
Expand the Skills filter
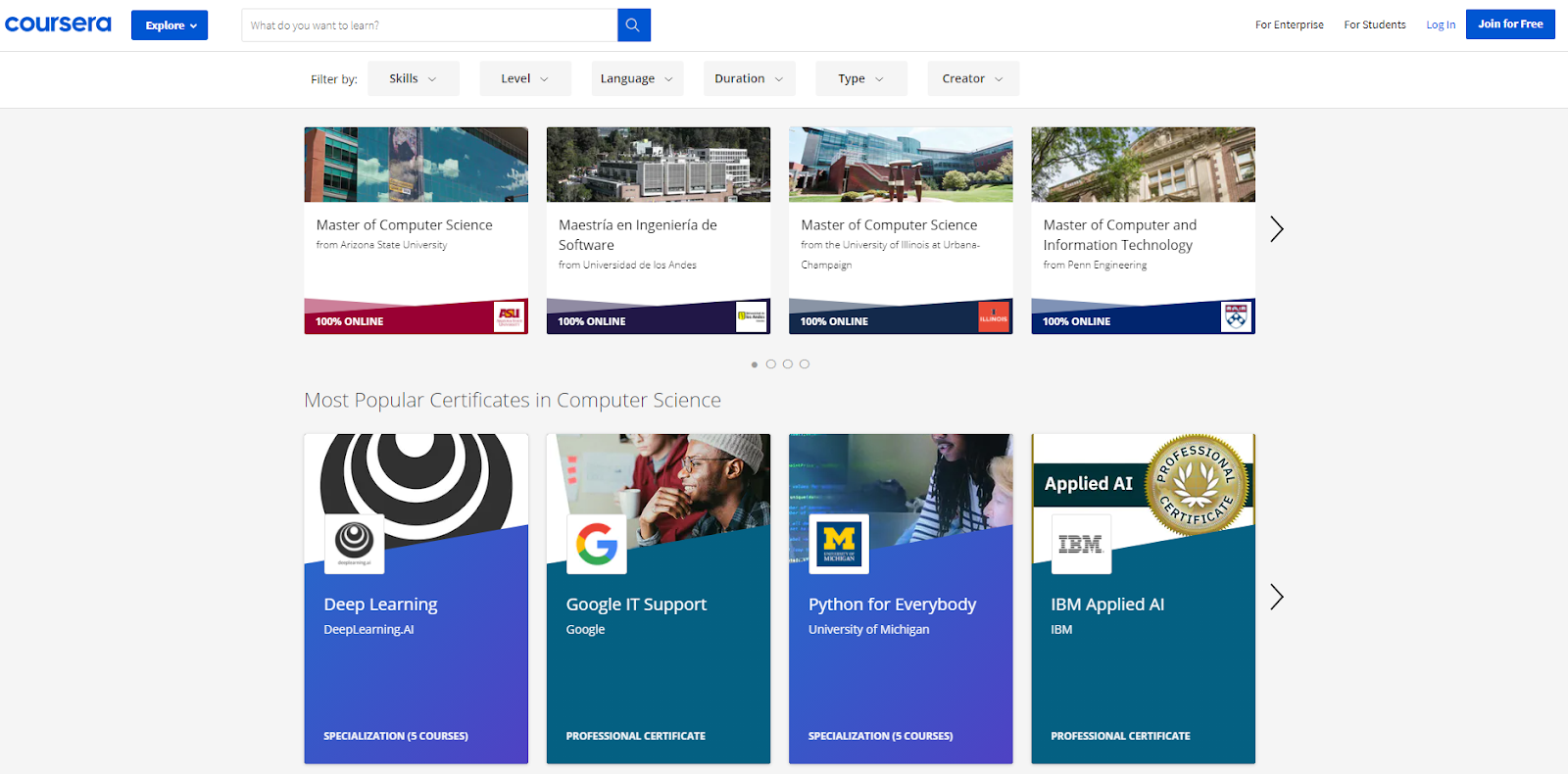(414, 78)
